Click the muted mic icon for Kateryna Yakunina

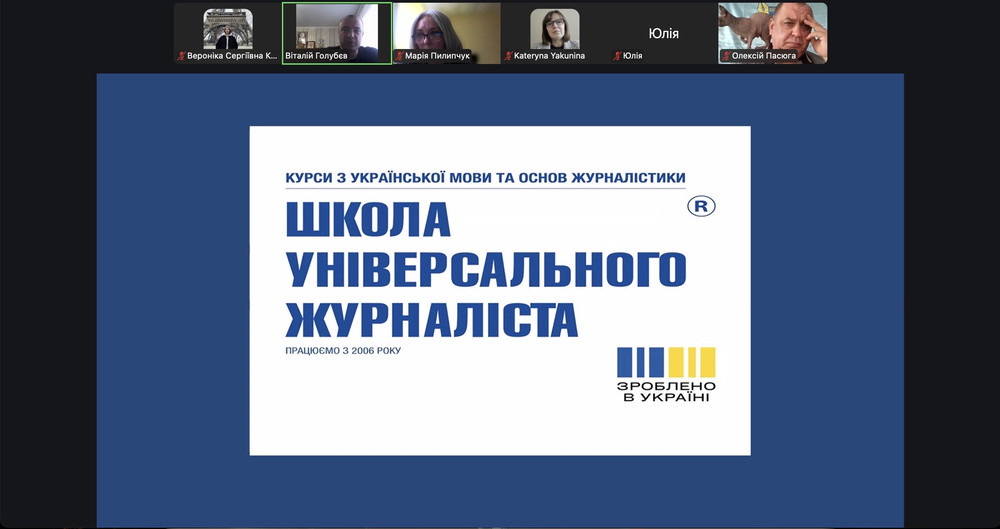(x=508, y=56)
